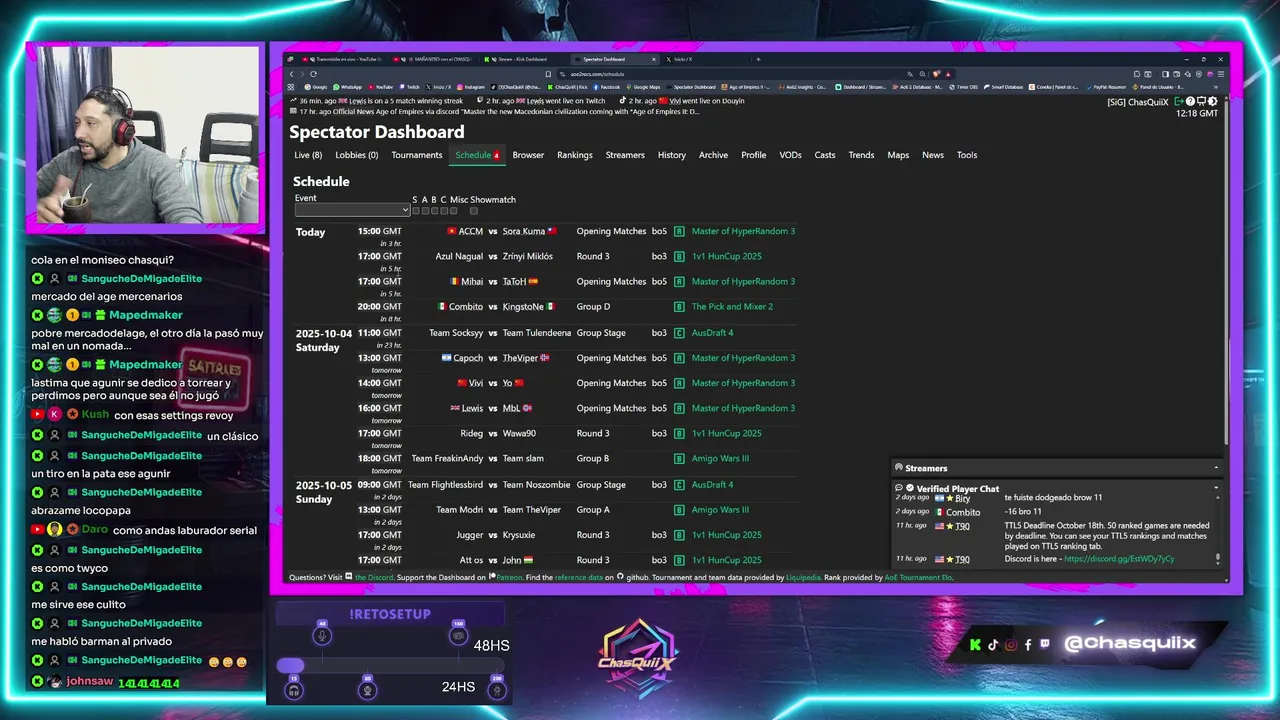Screen dimensions: 1280x720
Task: Click player name Sora Kuma
Action: pyautogui.click(x=524, y=231)
